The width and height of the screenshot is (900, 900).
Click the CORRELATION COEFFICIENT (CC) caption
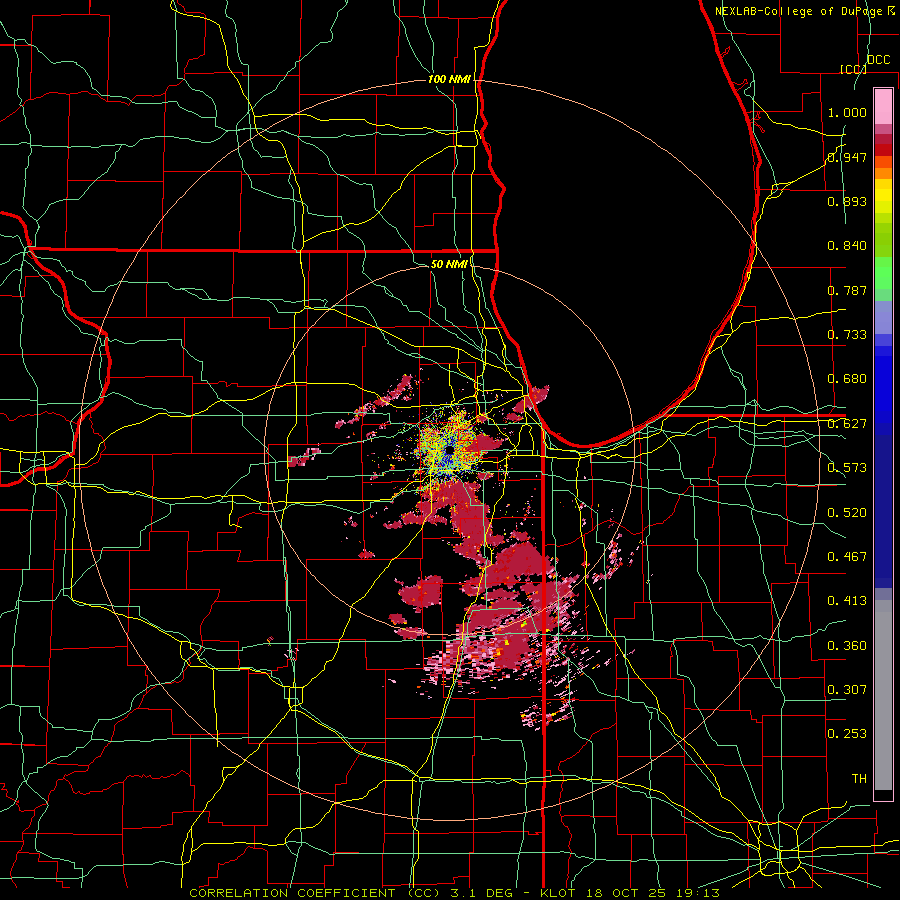pos(315,893)
